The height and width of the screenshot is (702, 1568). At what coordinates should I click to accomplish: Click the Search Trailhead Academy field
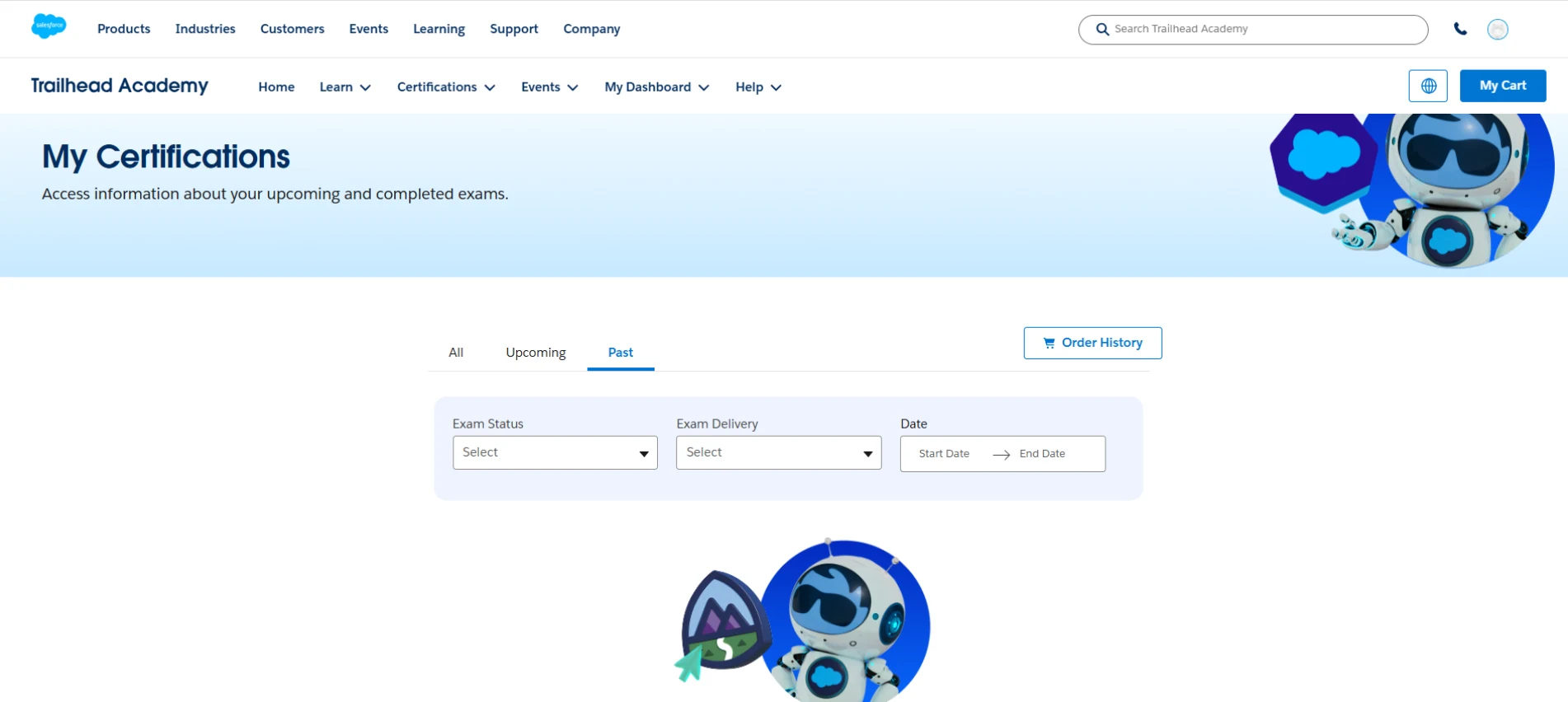coord(1253,30)
